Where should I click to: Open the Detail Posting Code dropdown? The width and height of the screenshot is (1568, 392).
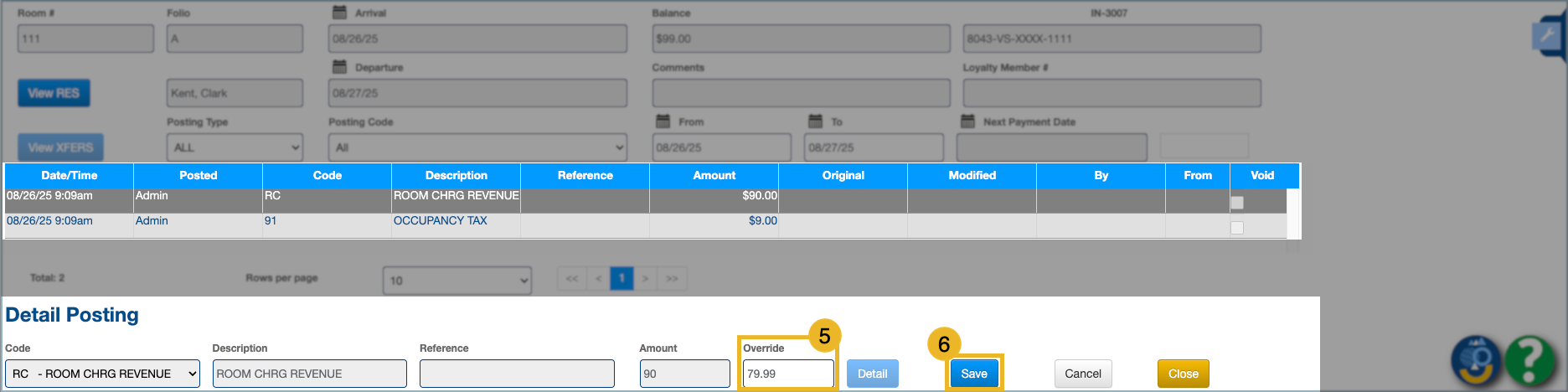tap(102, 374)
